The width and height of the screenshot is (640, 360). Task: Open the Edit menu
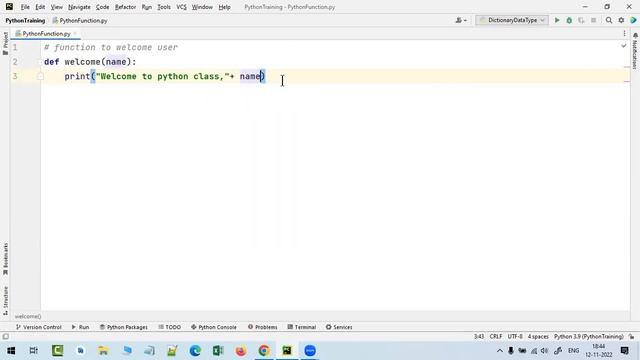(40, 7)
